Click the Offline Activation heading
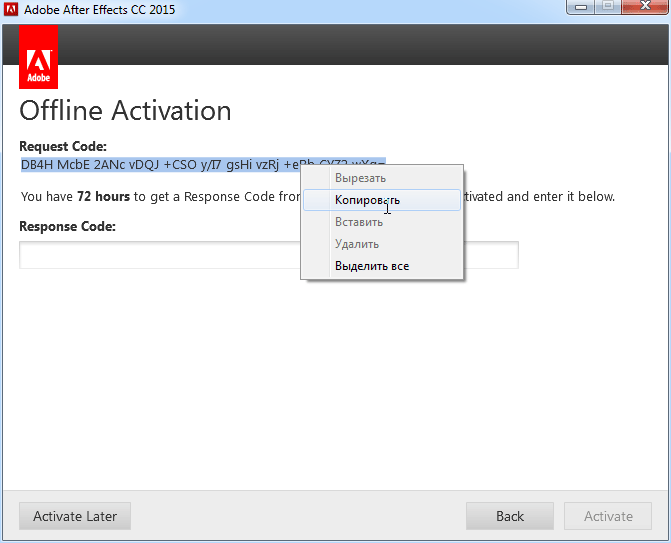 pyautogui.click(x=125, y=111)
